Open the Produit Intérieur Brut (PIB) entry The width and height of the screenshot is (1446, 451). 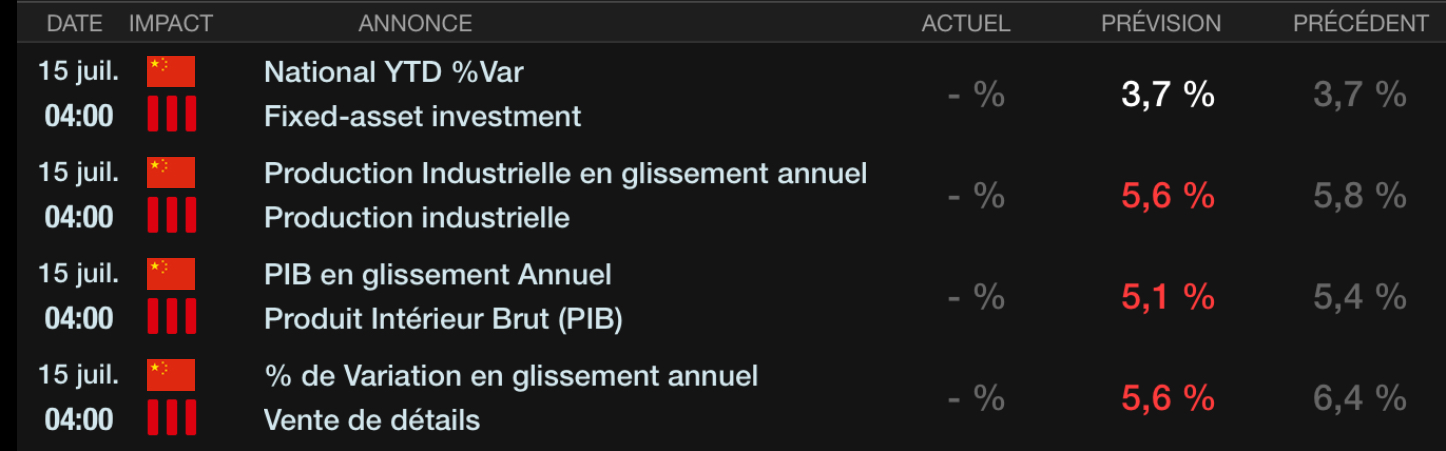(443, 318)
